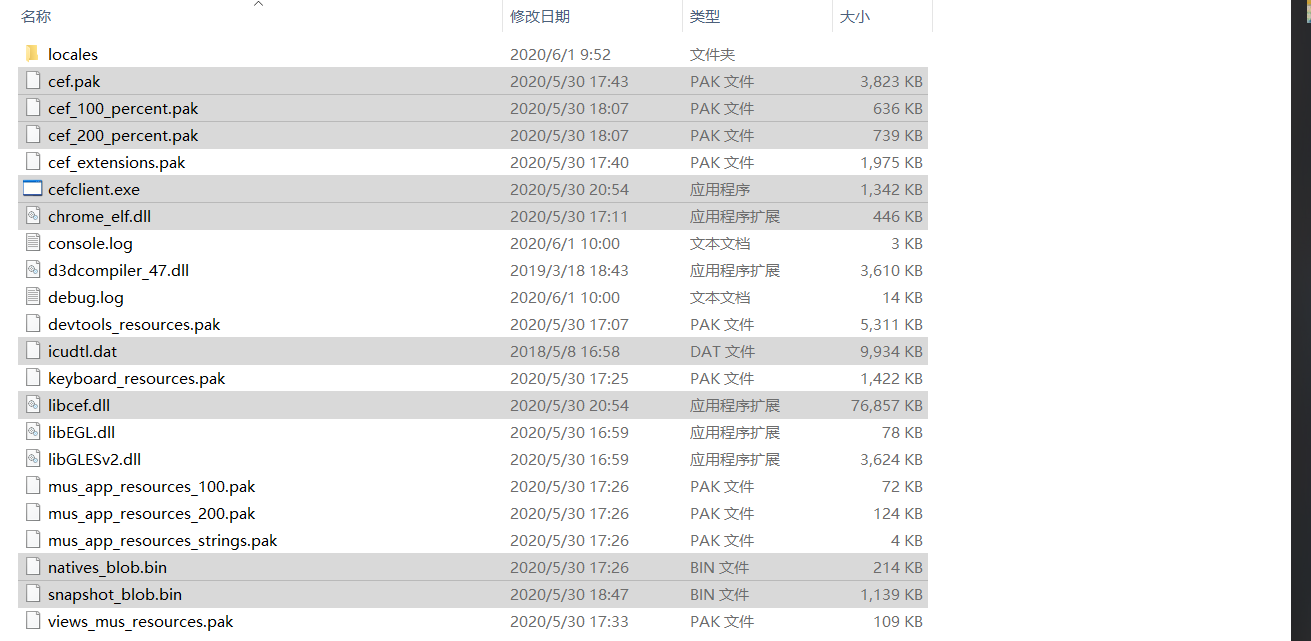Sort files by the 修改日期 column header

click(x=540, y=16)
